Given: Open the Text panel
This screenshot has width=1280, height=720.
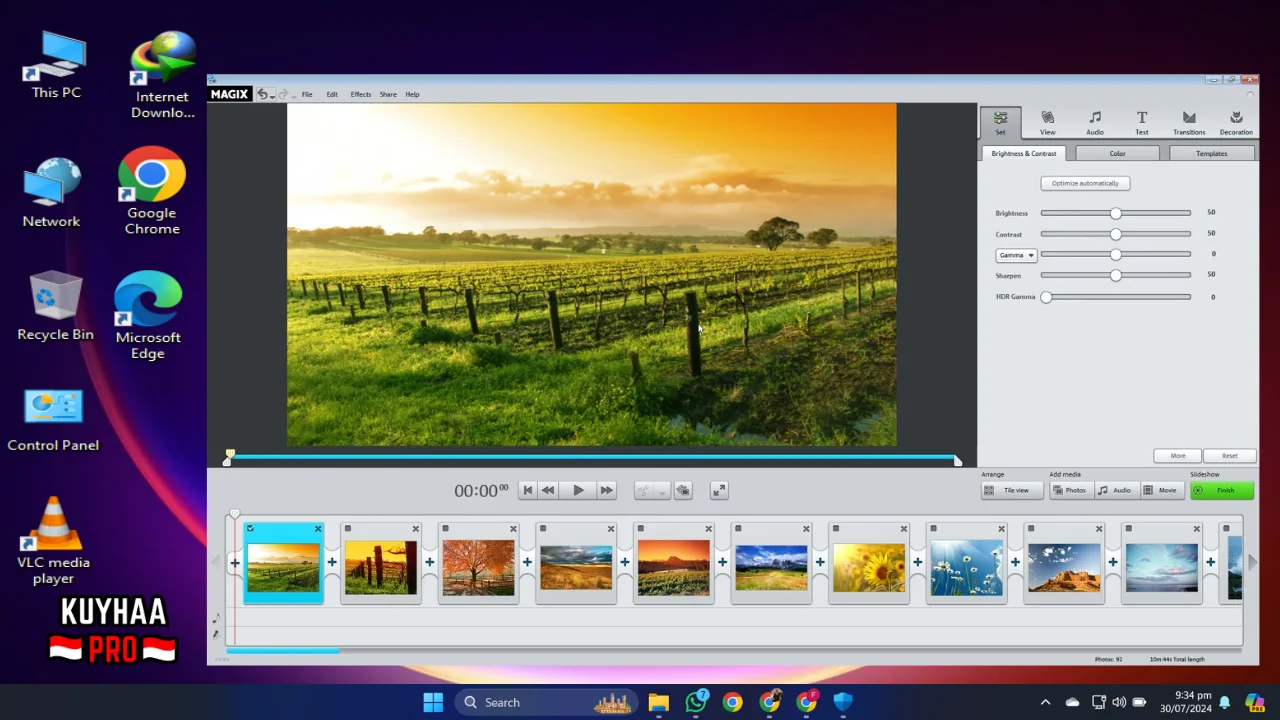Looking at the screenshot, I should pos(1142,122).
